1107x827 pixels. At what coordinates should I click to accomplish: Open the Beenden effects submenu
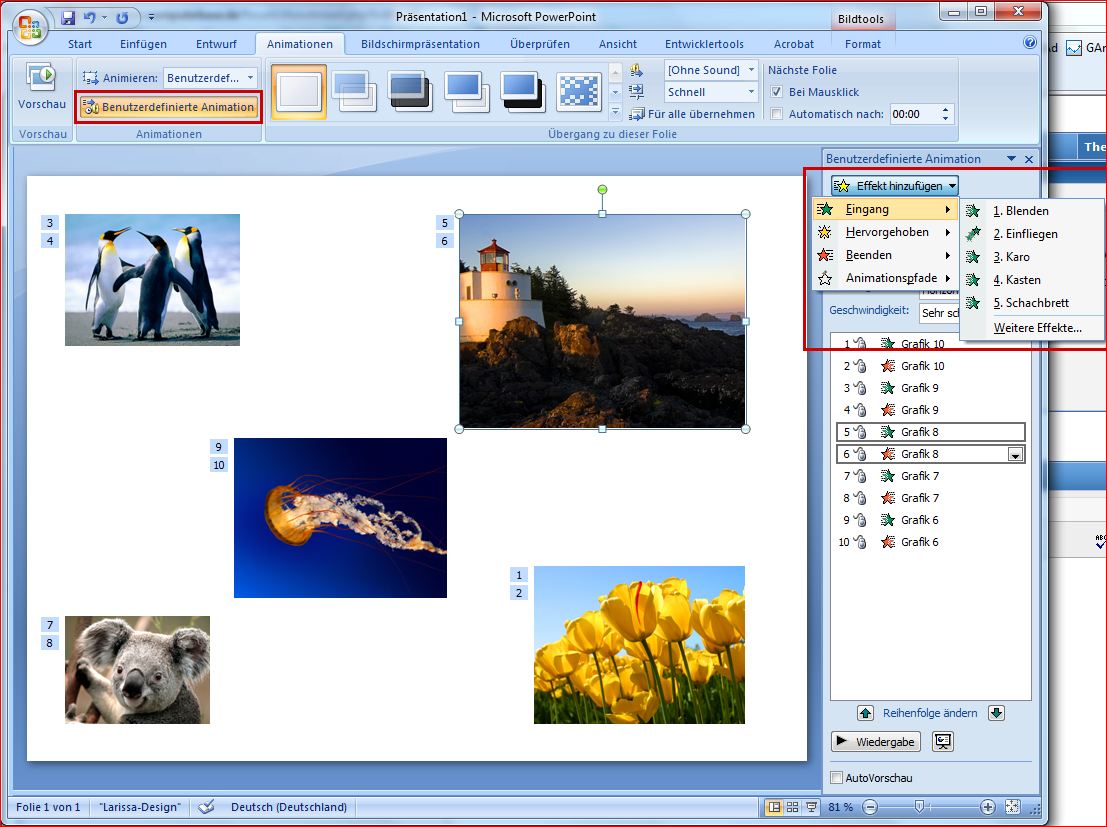coord(885,255)
